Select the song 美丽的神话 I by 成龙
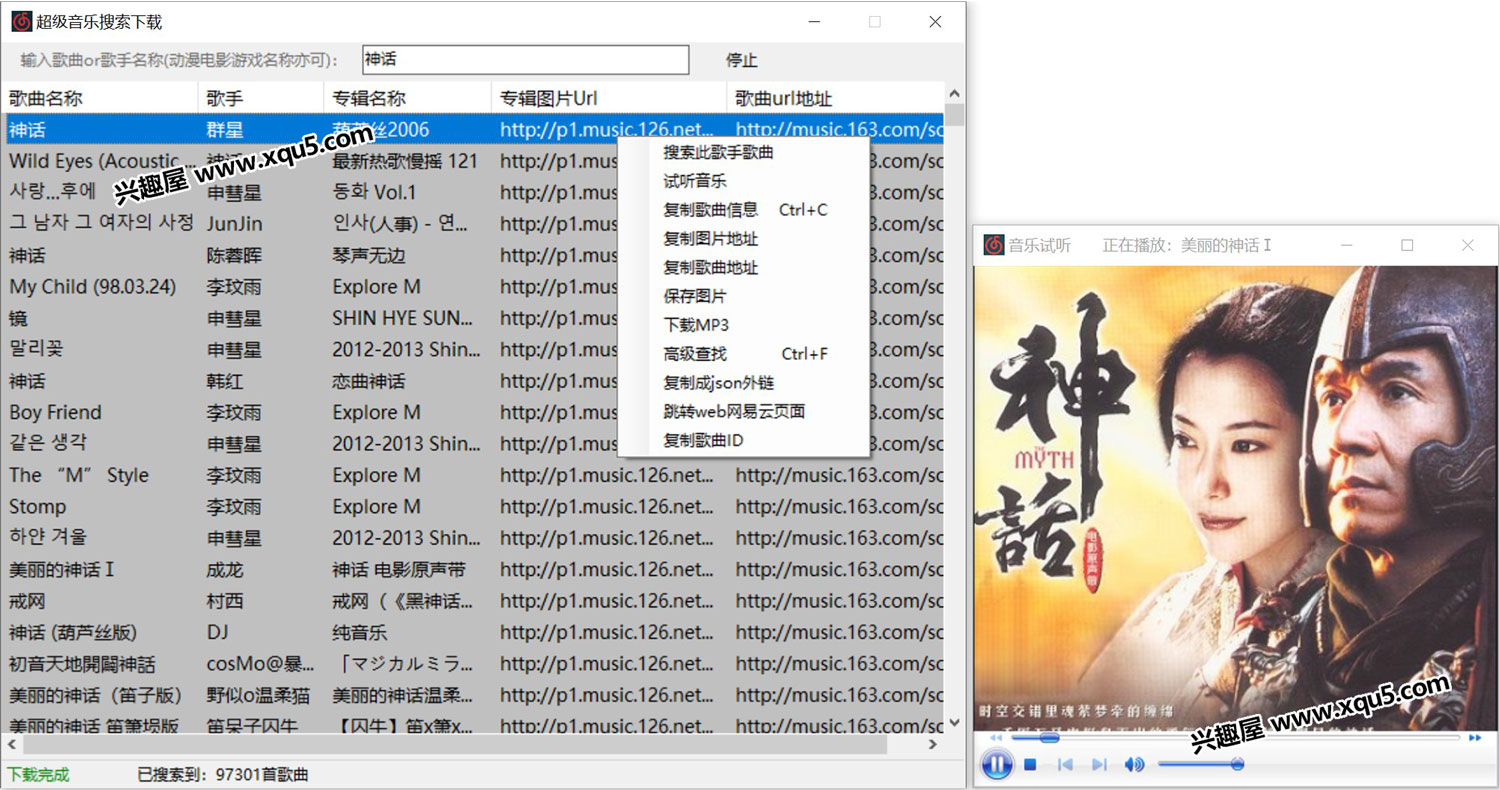The width and height of the screenshot is (1500, 790). pos(62,569)
